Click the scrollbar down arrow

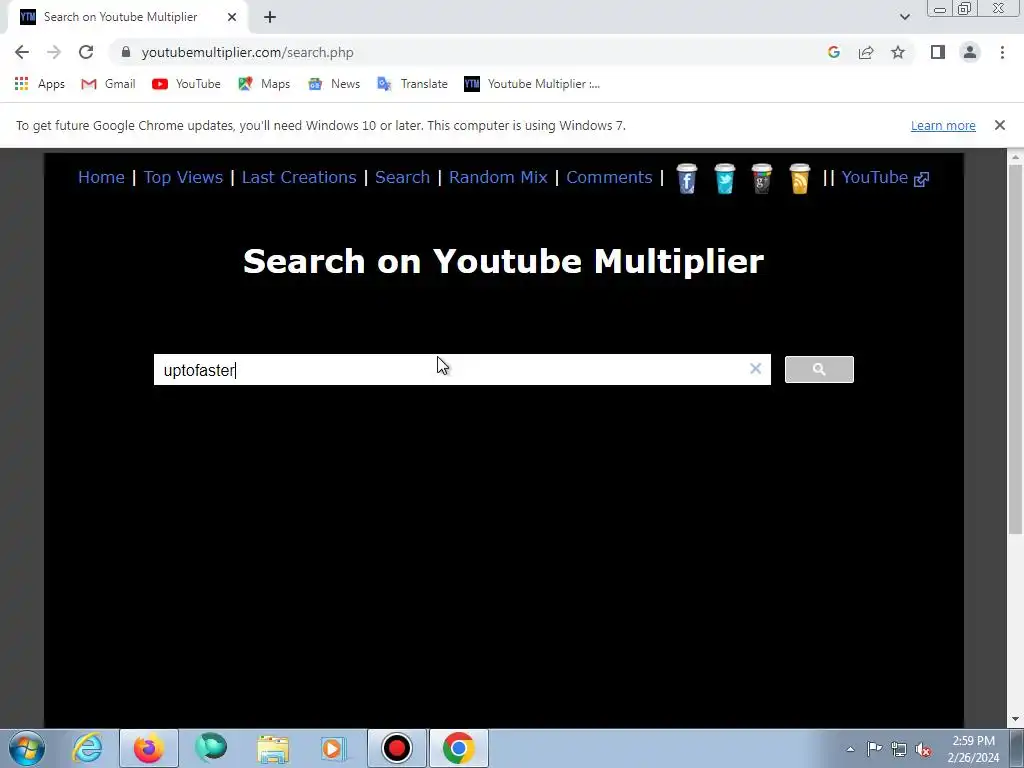(1015, 720)
